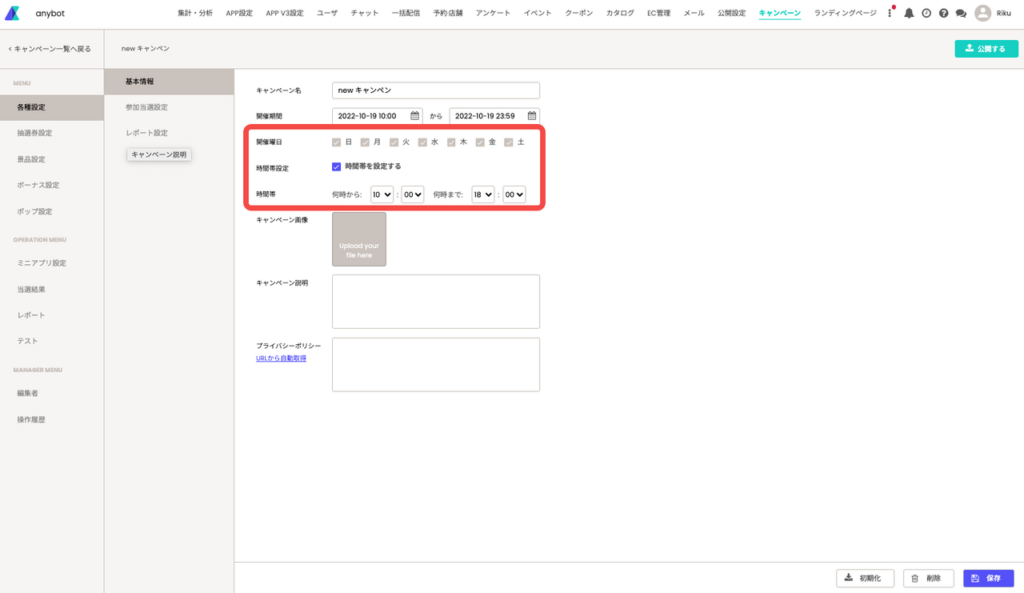
Task: Open the end hour dropdown showing 18
Action: tap(483, 194)
